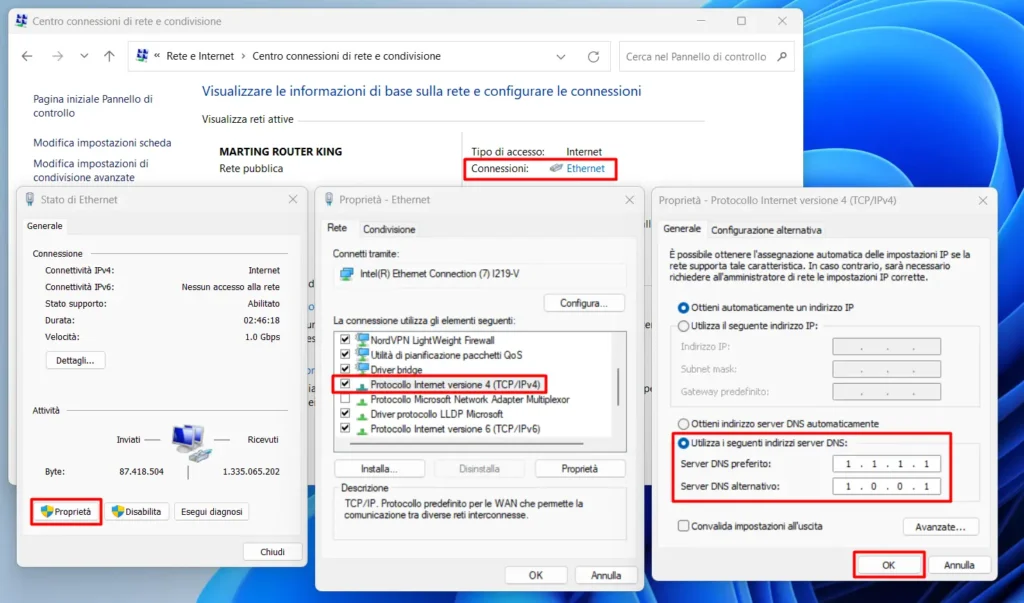The width and height of the screenshot is (1024, 603).
Task: Click Intel Ethernet adapter icon
Action: [346, 274]
